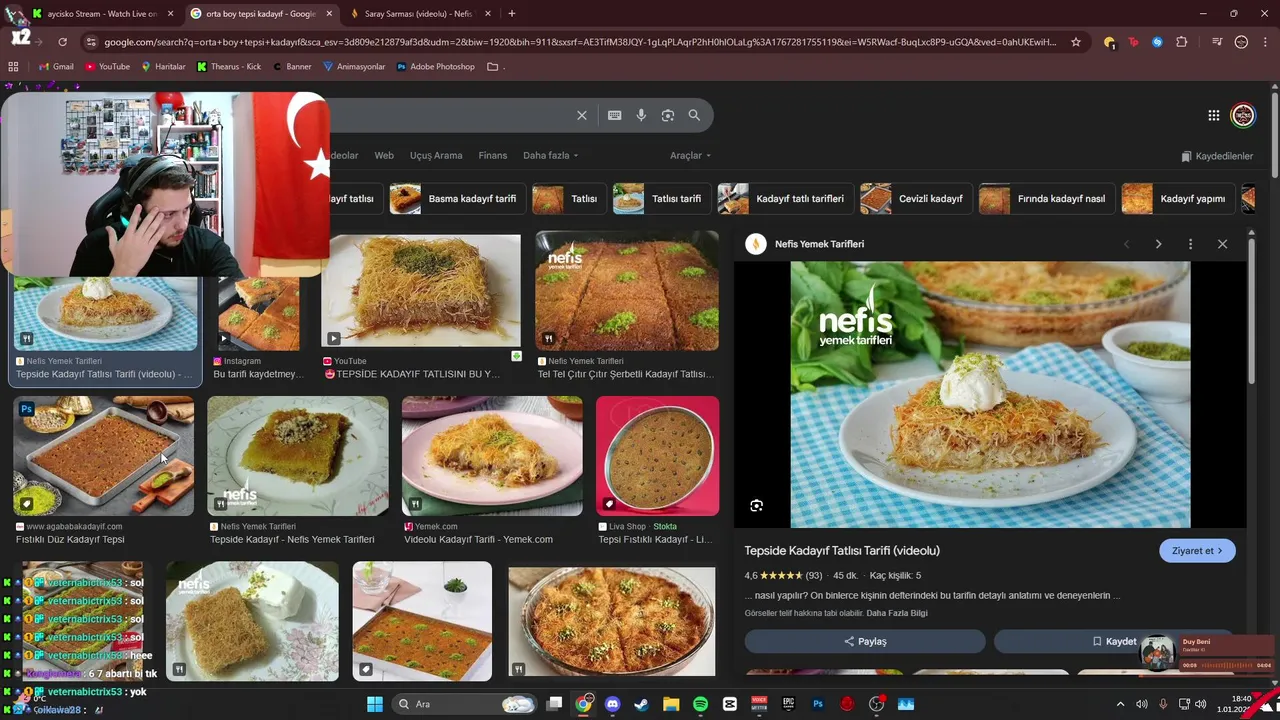Open Tepside Kadayıf Tatlısı Tarifi title link
This screenshot has height=720, width=1280.
(x=842, y=551)
